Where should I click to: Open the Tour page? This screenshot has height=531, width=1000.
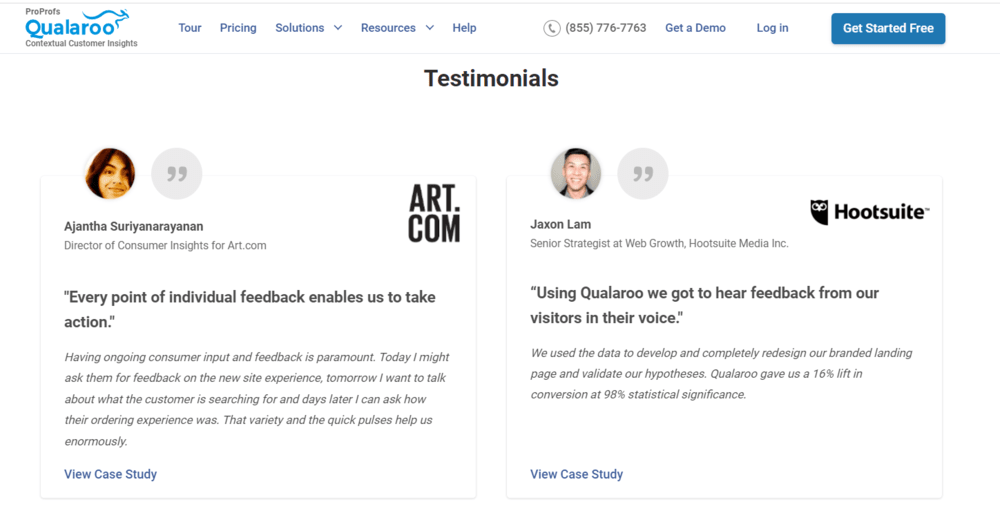[x=189, y=28]
